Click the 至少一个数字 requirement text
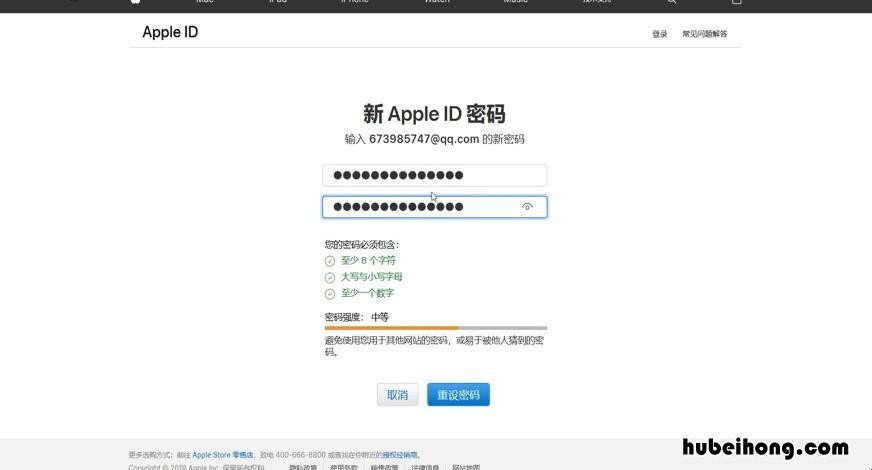 point(367,293)
